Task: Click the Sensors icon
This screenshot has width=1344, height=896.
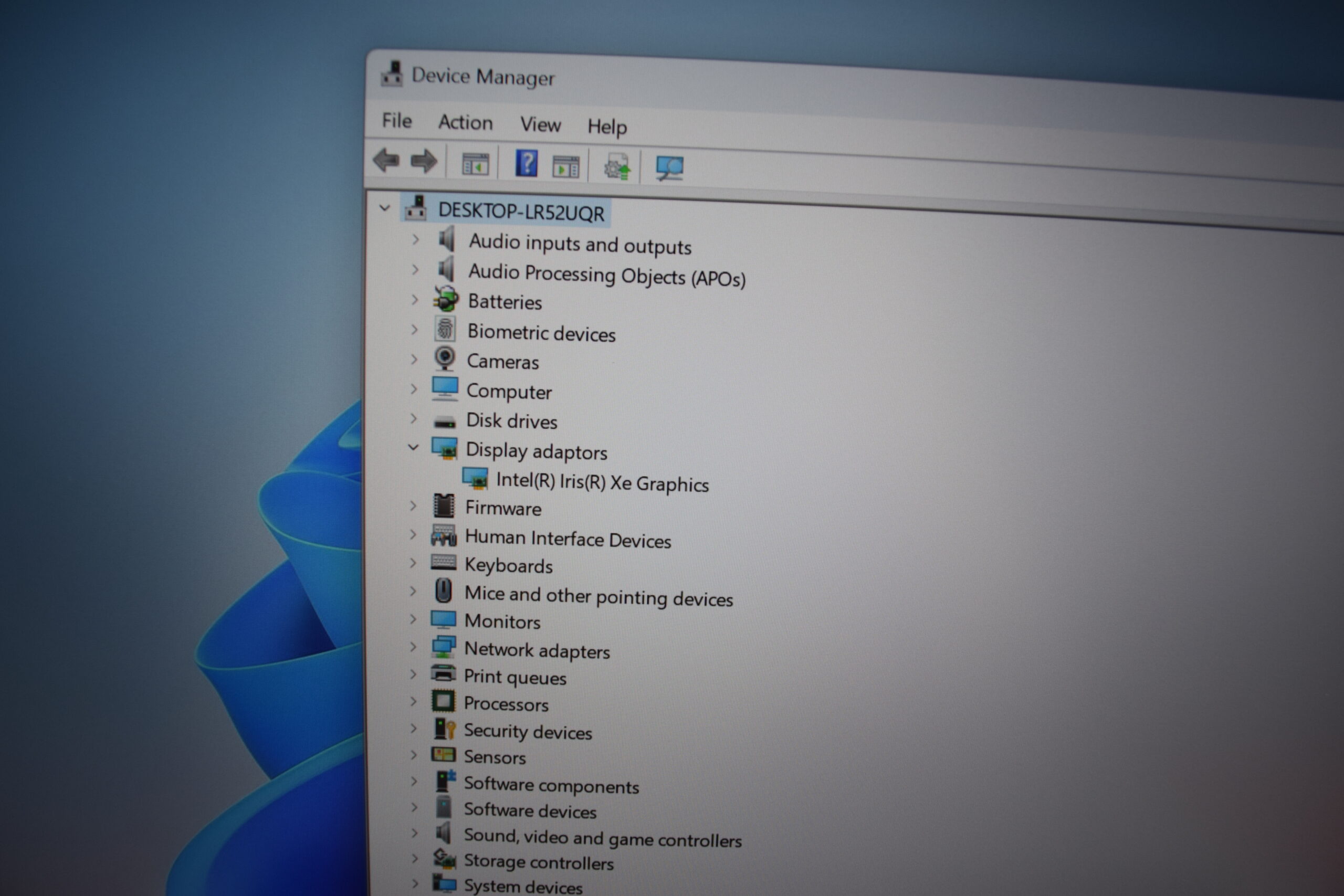Action: click(x=444, y=755)
